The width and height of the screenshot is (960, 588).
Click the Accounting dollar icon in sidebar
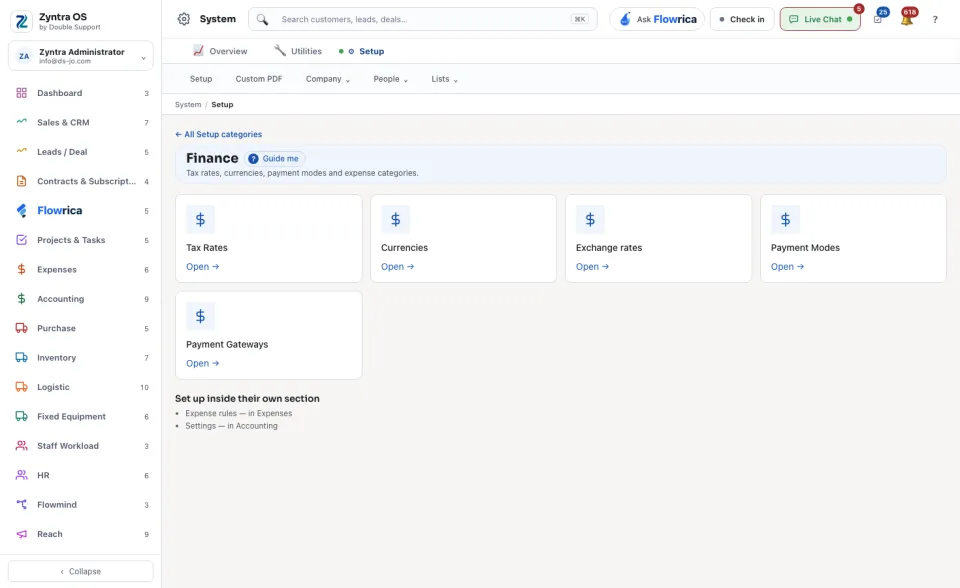(21, 298)
